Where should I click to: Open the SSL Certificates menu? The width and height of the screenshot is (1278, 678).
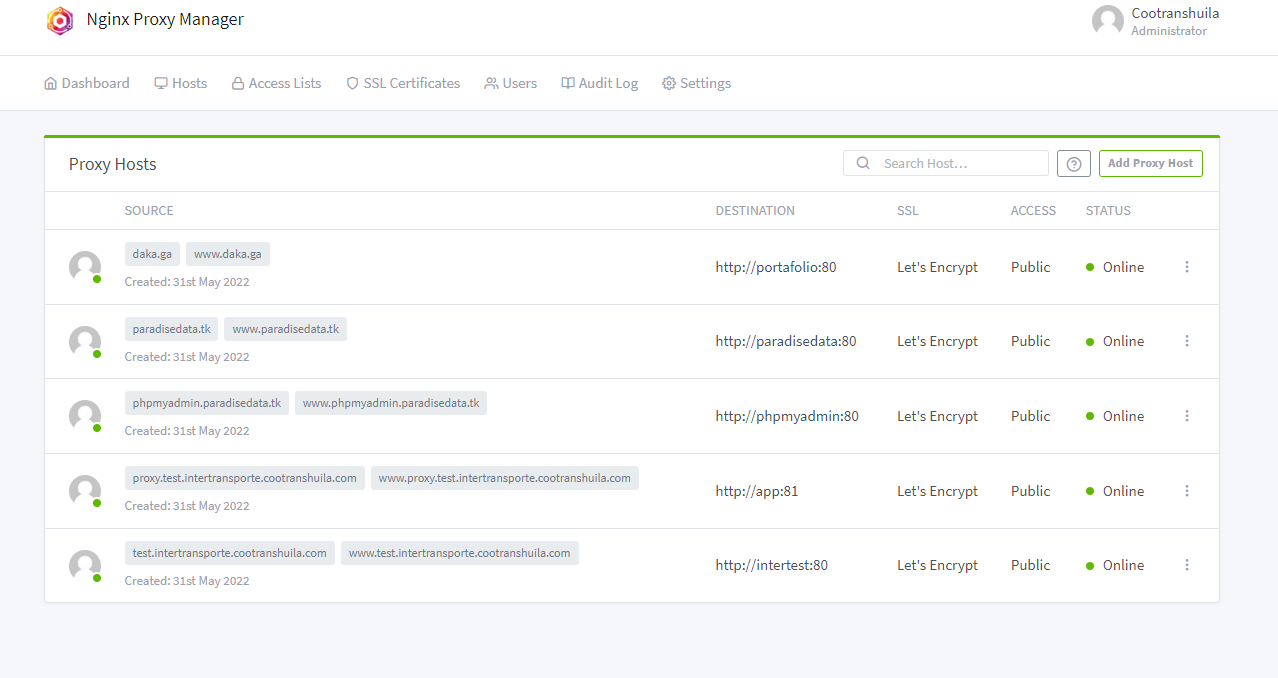coord(403,83)
